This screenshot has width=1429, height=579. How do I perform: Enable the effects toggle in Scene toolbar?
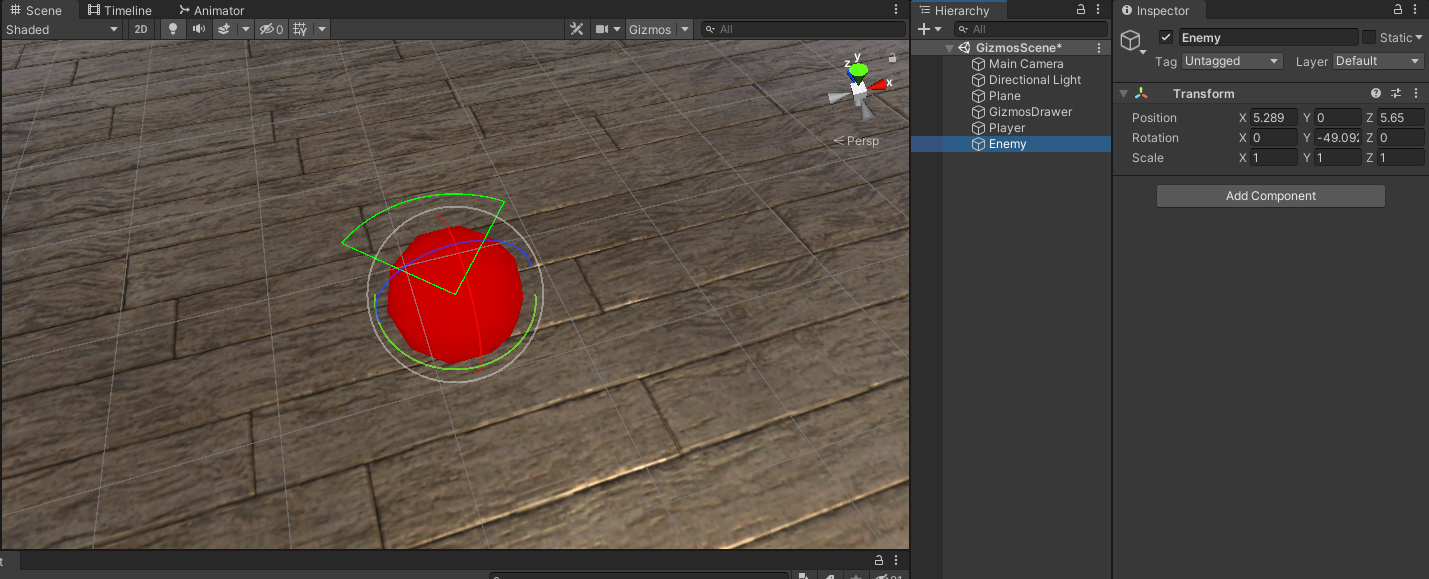coord(224,29)
